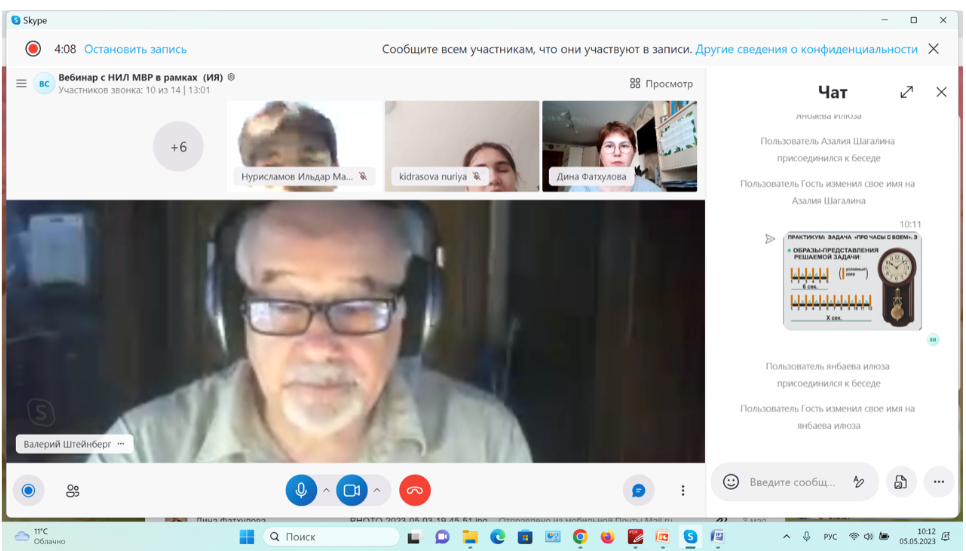Attach a file in the chat box
The height and width of the screenshot is (551, 966).
[900, 482]
